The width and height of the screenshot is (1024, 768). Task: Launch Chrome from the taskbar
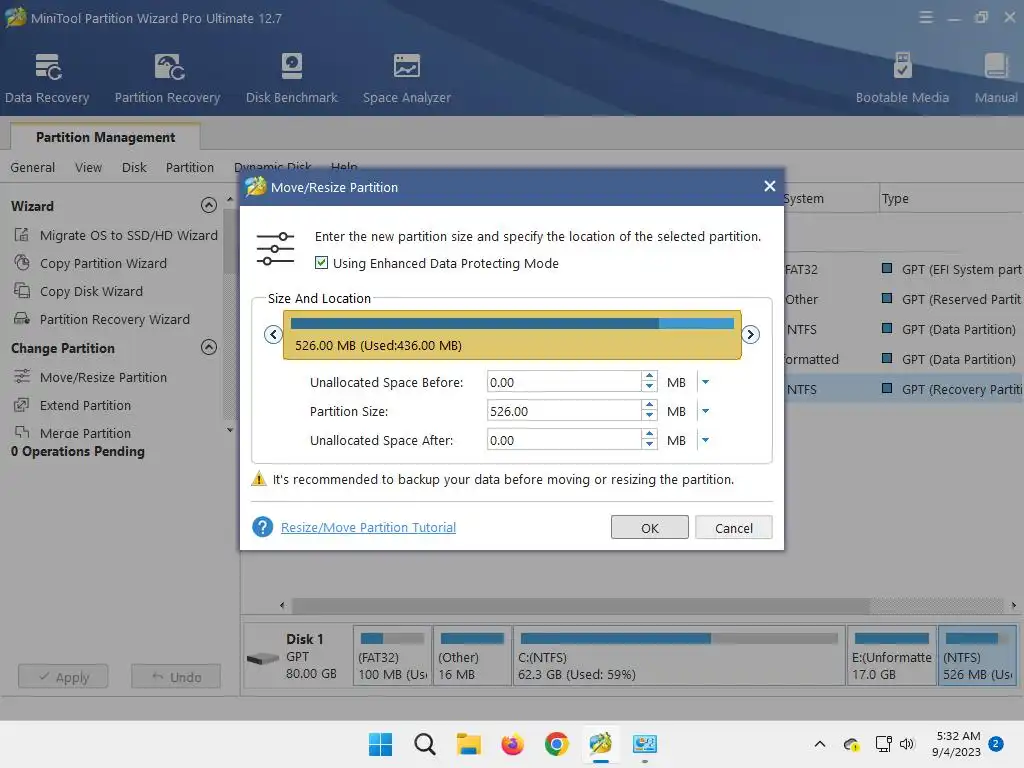pos(556,744)
